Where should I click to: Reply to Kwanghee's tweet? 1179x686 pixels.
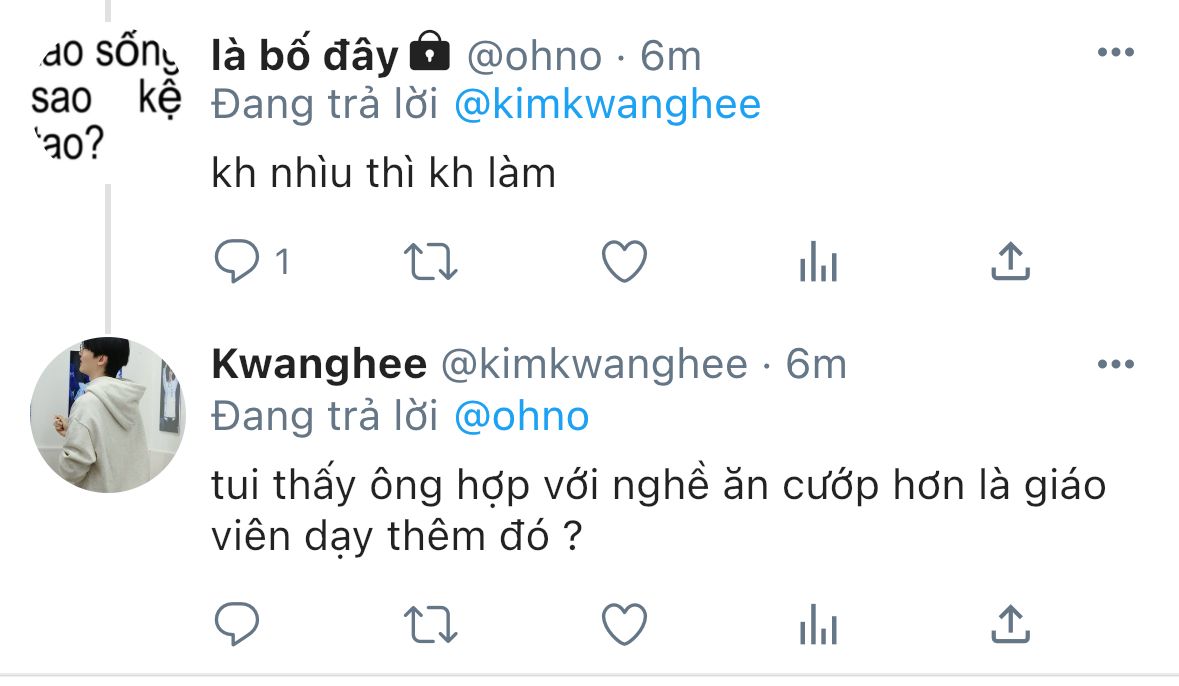tap(237, 624)
